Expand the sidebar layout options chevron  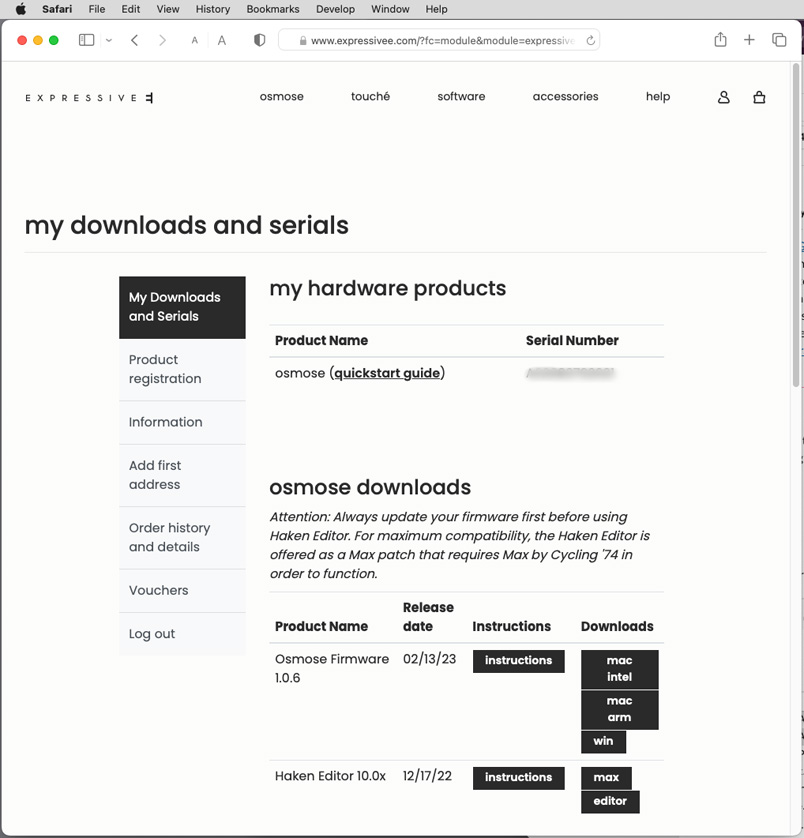tap(108, 40)
